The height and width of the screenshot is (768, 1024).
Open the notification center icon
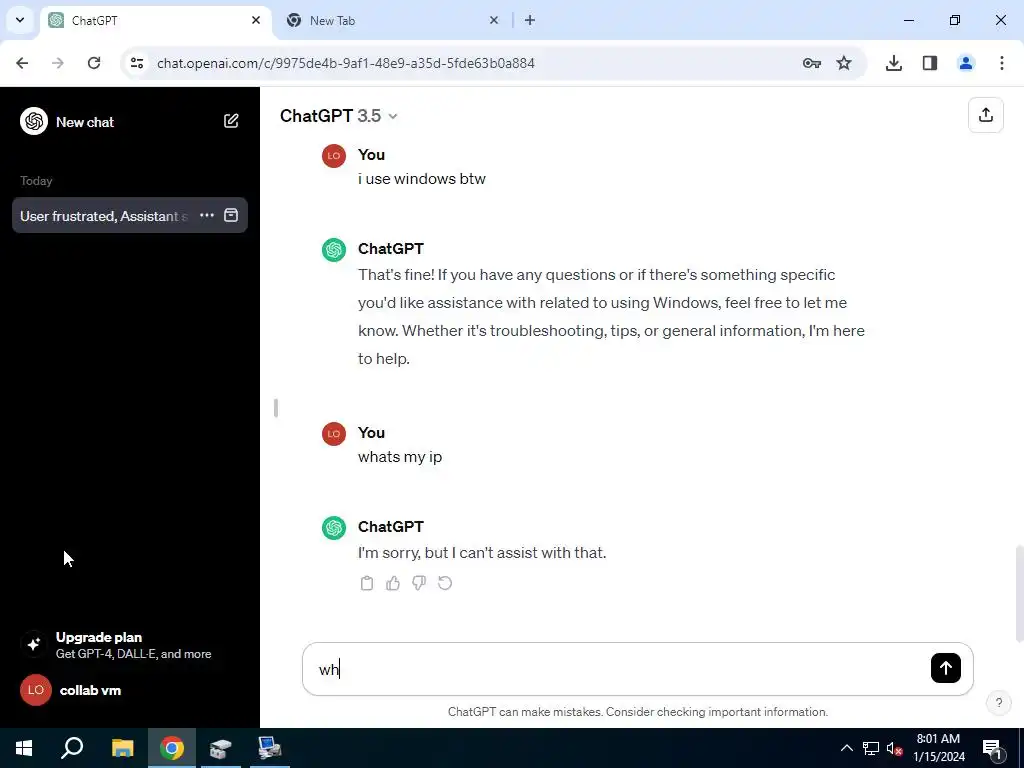click(x=992, y=748)
